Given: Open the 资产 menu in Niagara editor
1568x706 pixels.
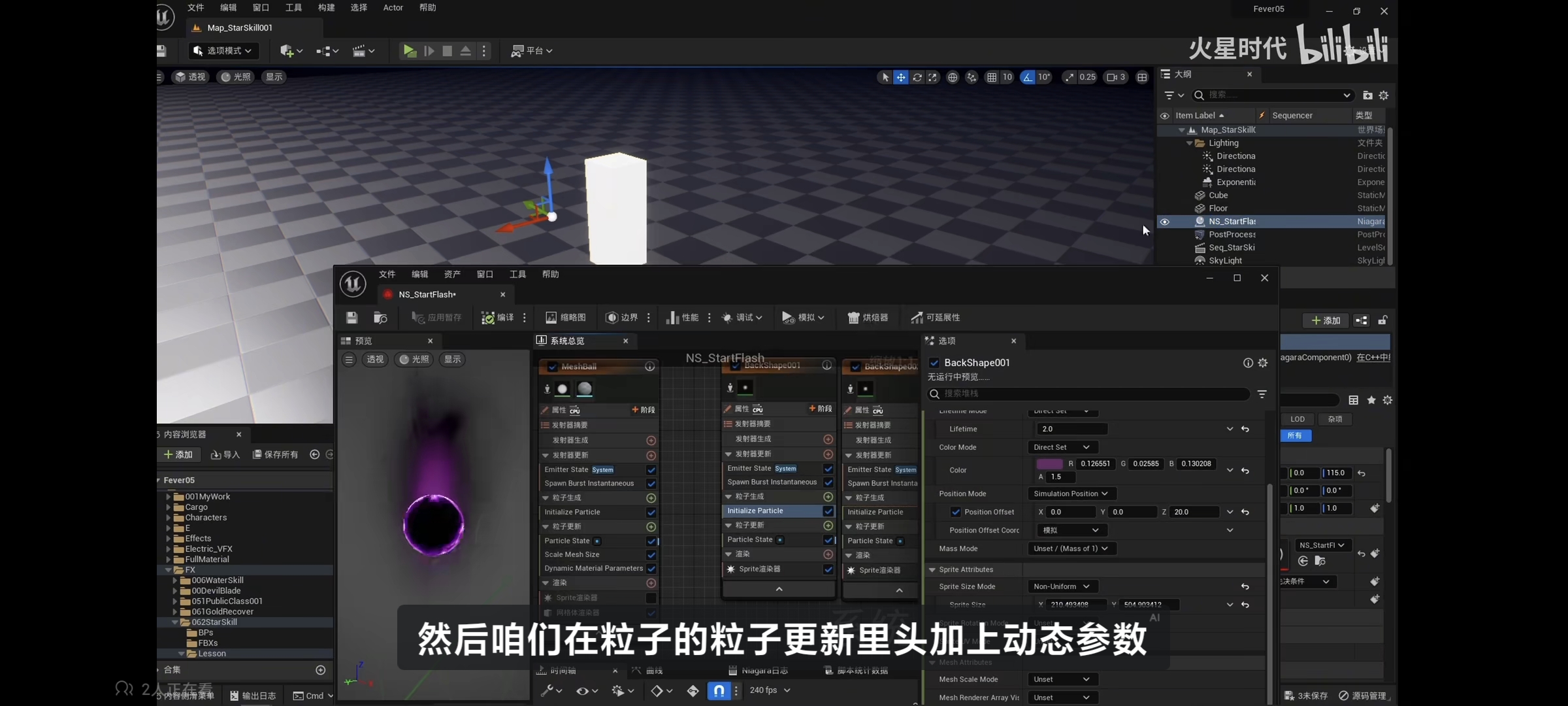Looking at the screenshot, I should 452,275.
